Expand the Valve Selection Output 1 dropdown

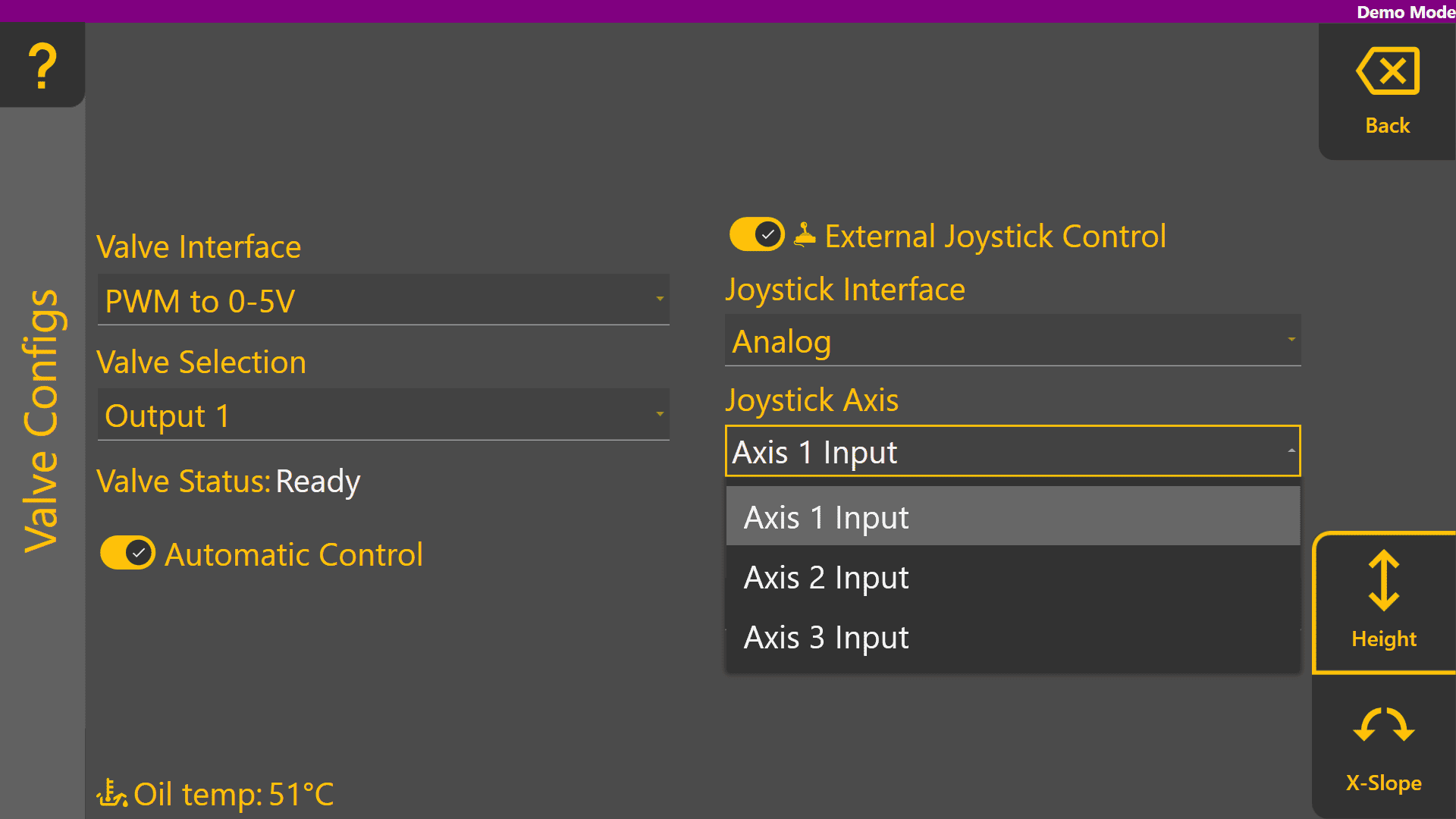(383, 415)
